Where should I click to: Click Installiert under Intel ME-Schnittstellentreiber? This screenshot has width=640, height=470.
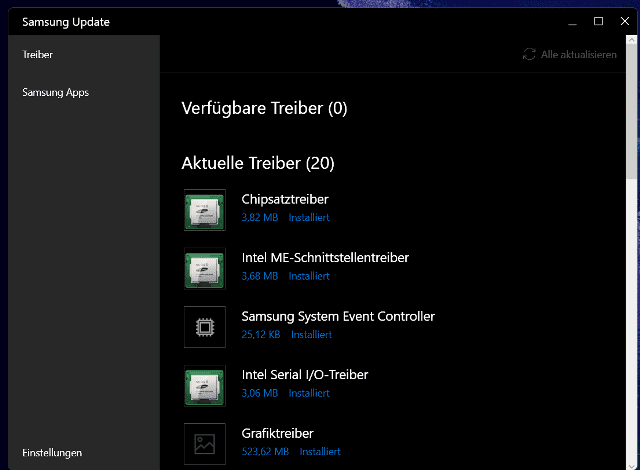point(309,276)
